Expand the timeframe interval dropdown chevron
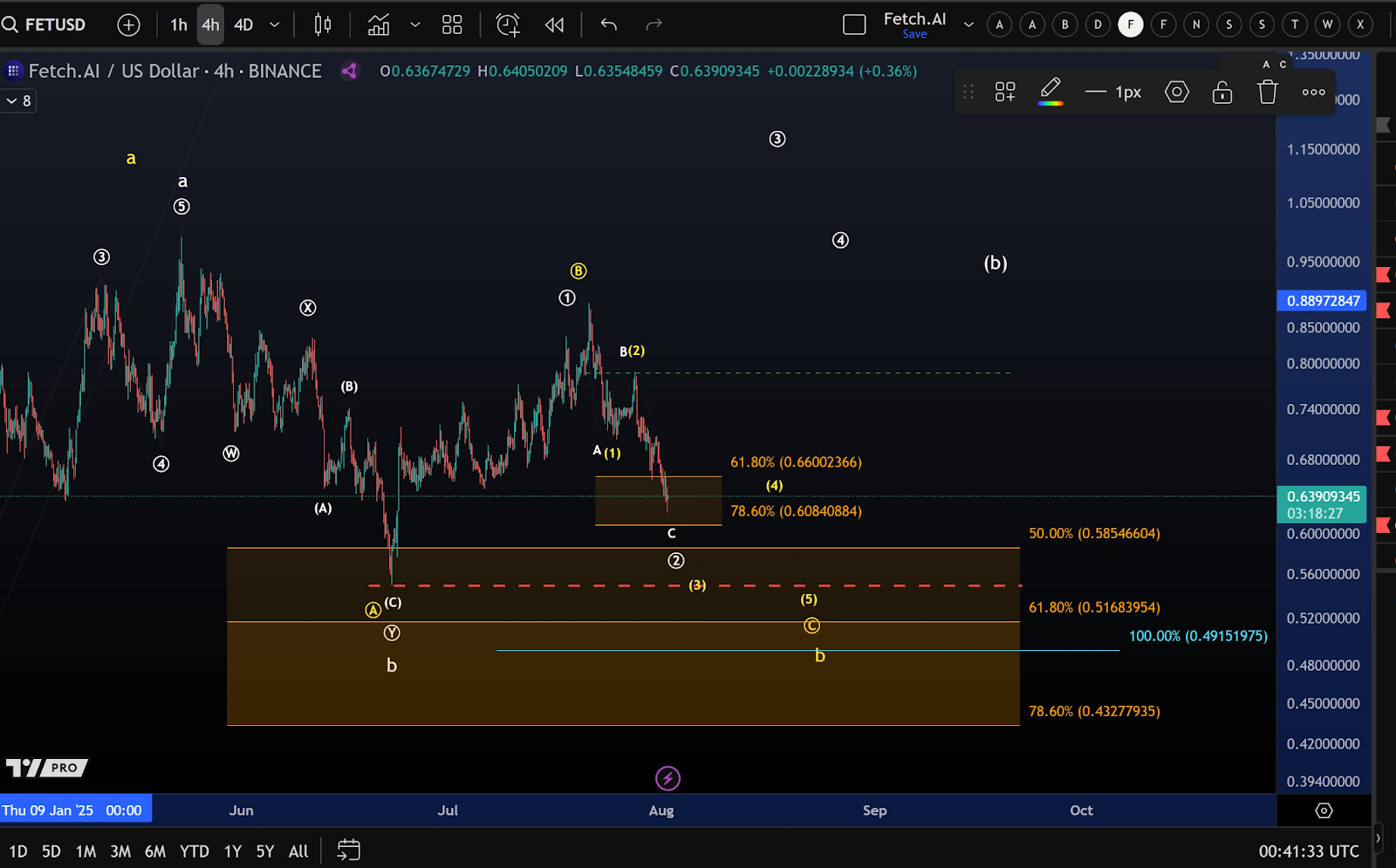 275,24
